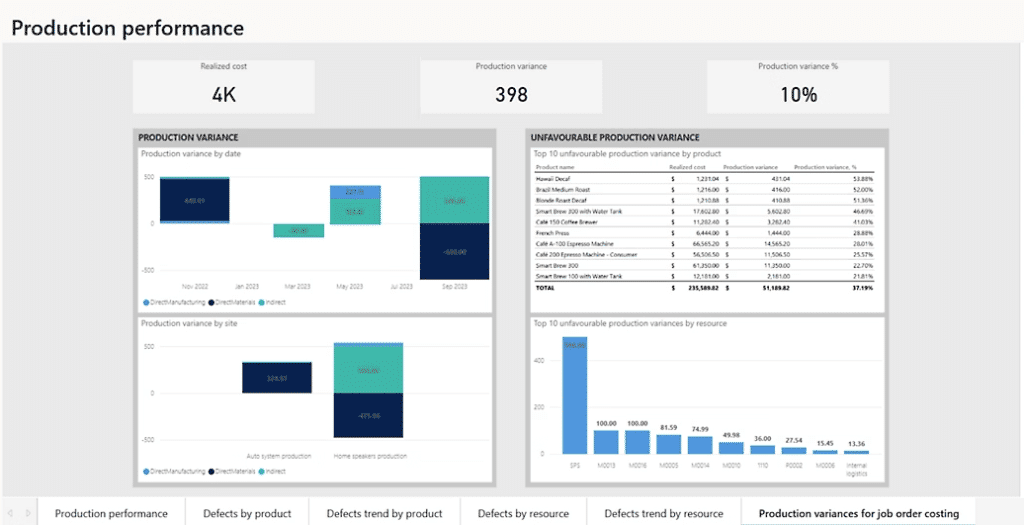Select the Auto system production bar
Screen dimensions: 1024x525
277,377
